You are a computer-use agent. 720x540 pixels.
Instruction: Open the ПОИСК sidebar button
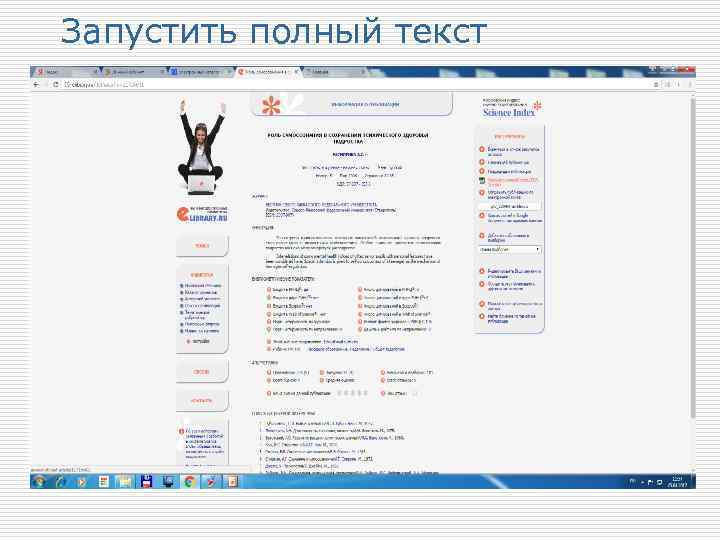(202, 246)
